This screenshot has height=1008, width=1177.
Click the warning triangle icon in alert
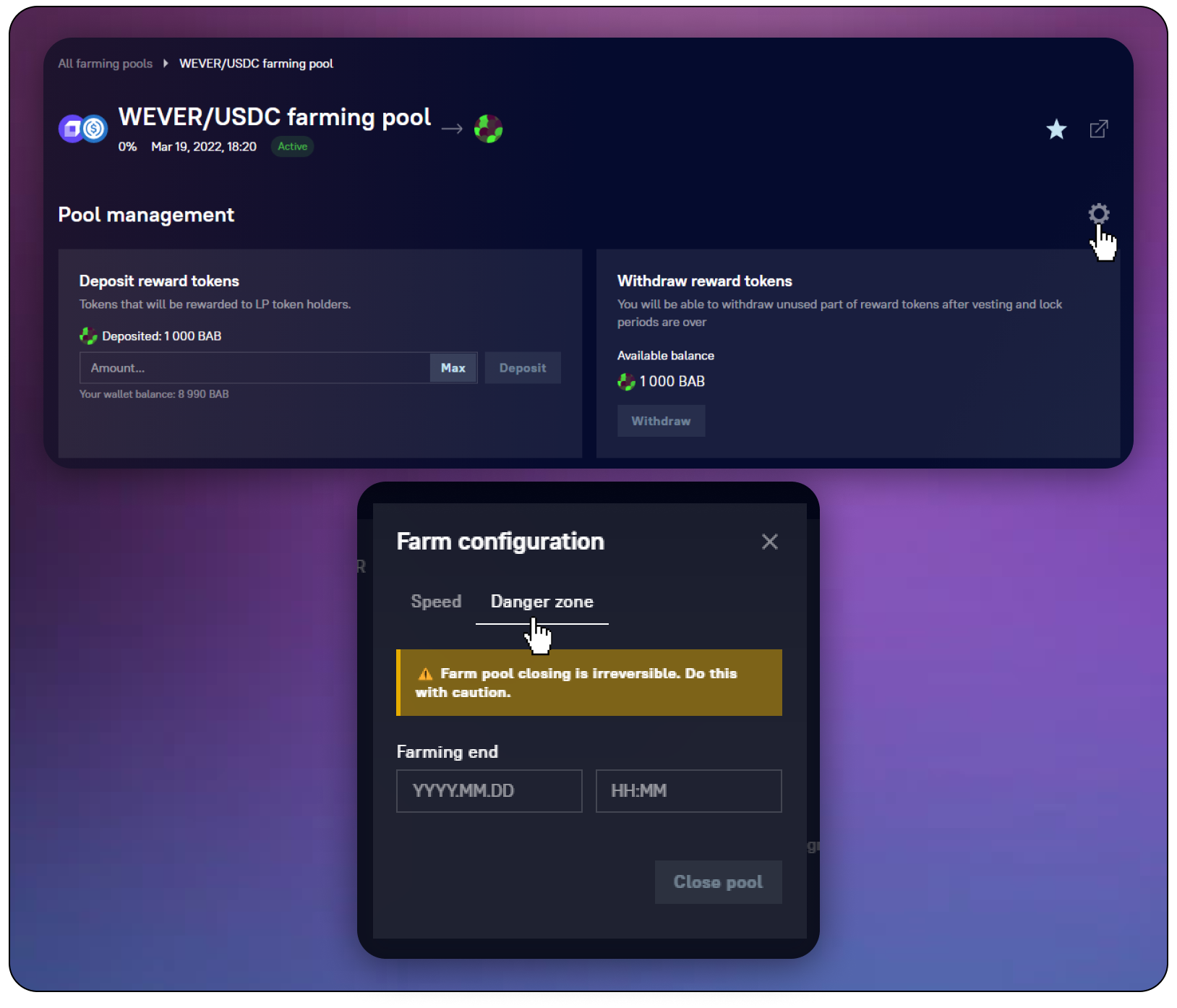[426, 674]
